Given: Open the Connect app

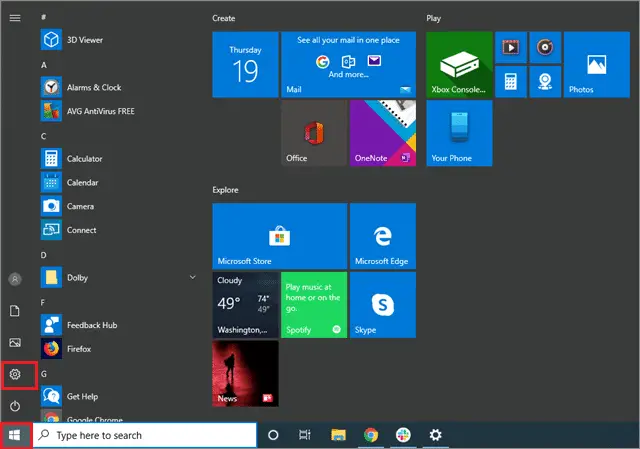Looking at the screenshot, I should point(118,230).
